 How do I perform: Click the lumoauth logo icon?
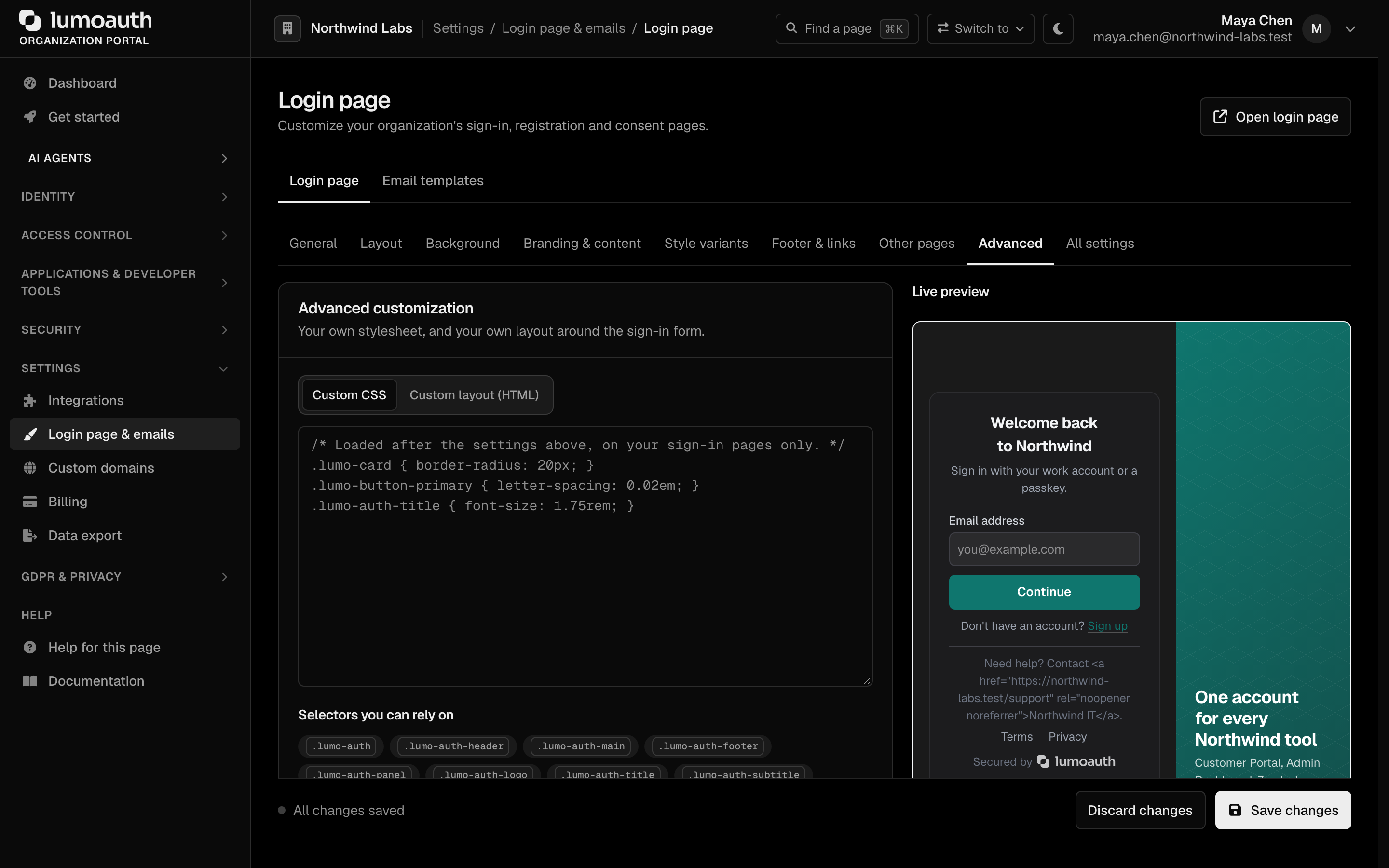pyautogui.click(x=30, y=20)
